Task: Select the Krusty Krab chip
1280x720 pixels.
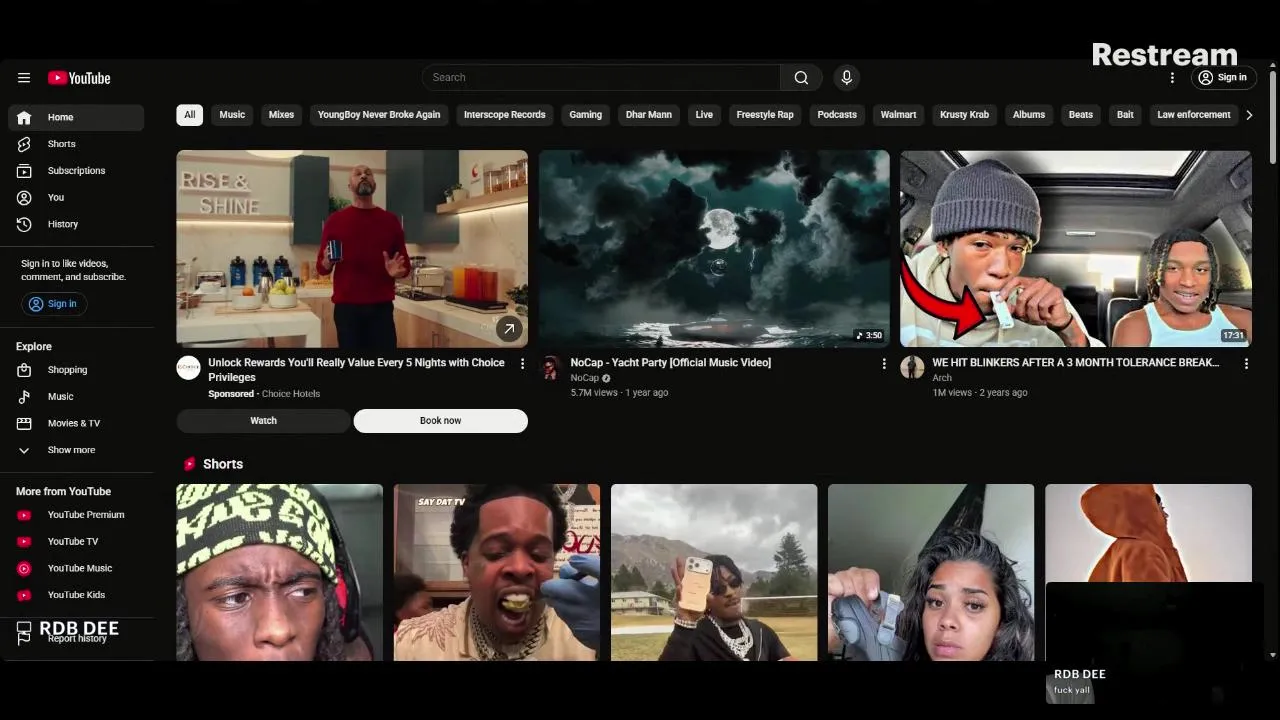Action: [x=964, y=115]
